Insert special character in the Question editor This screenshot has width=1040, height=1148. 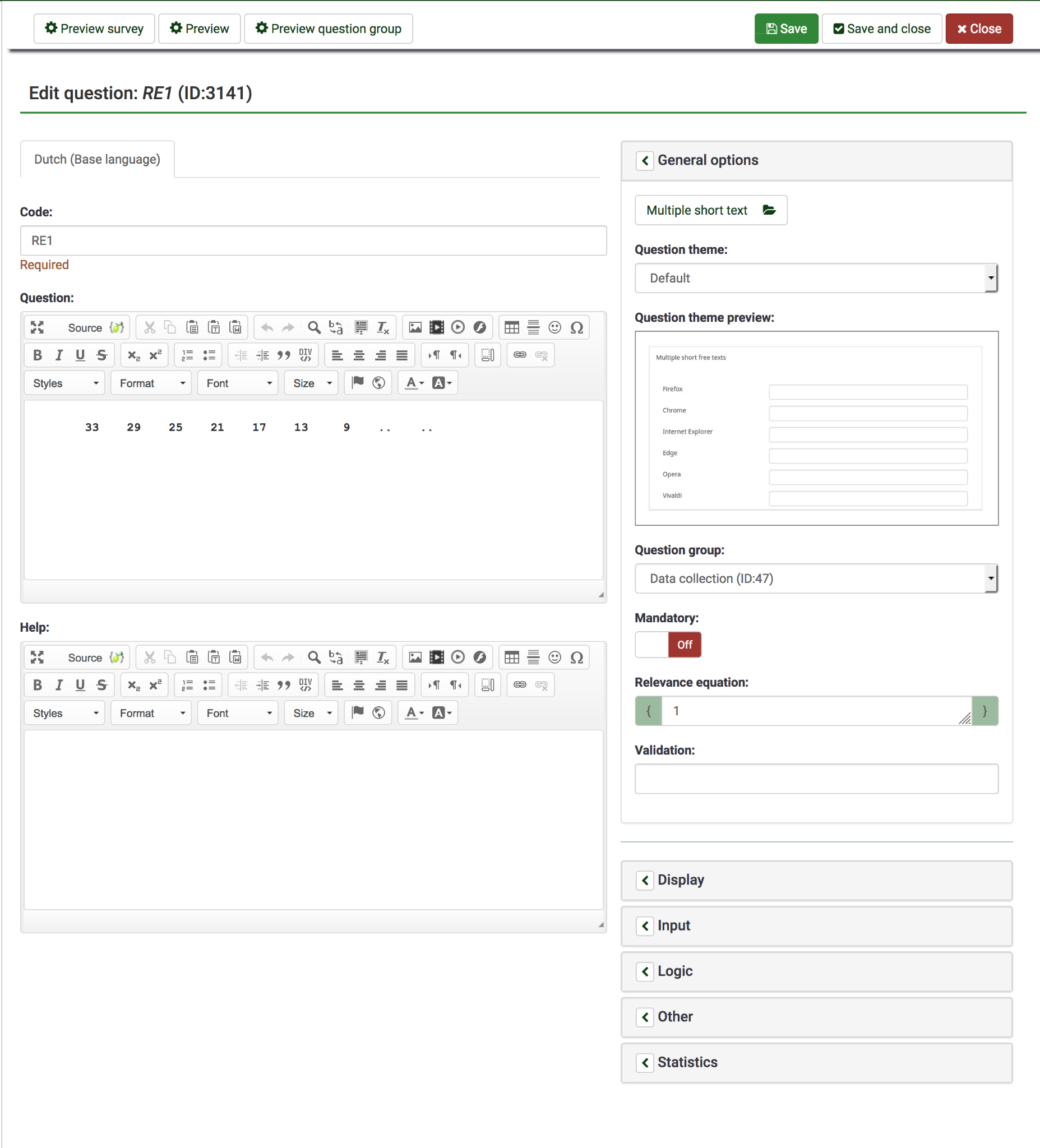(576, 327)
